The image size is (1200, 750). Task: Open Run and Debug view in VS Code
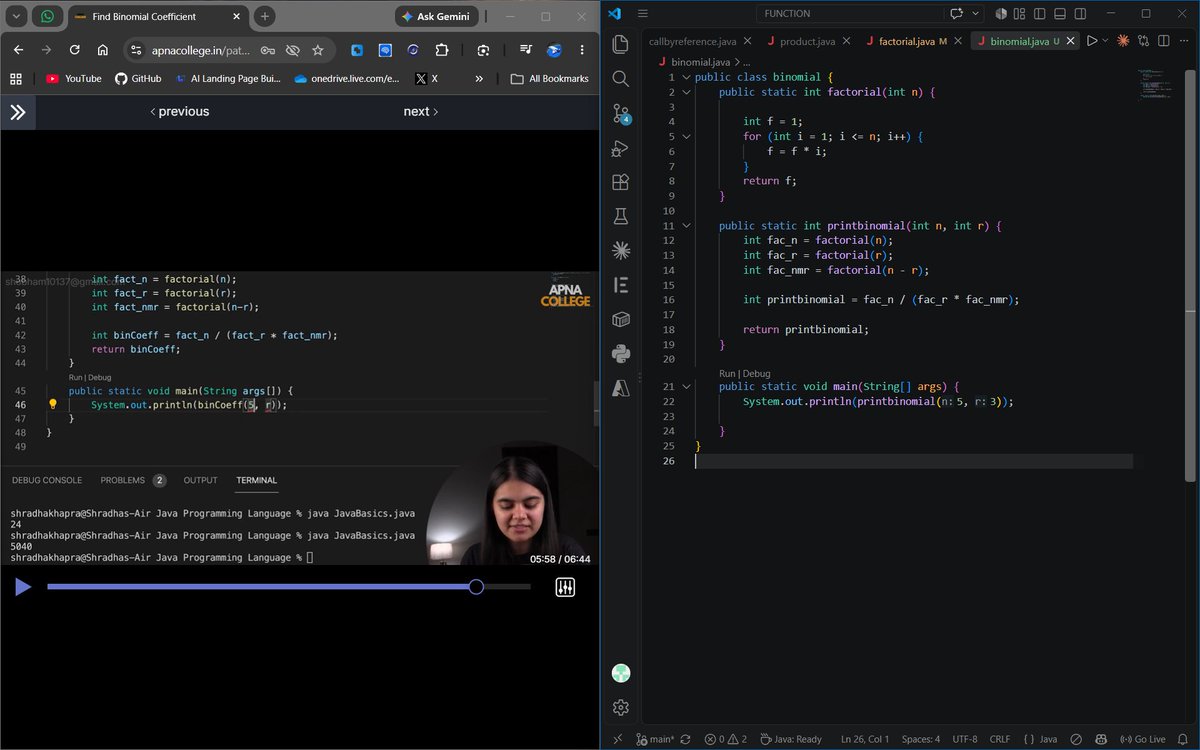pos(620,148)
